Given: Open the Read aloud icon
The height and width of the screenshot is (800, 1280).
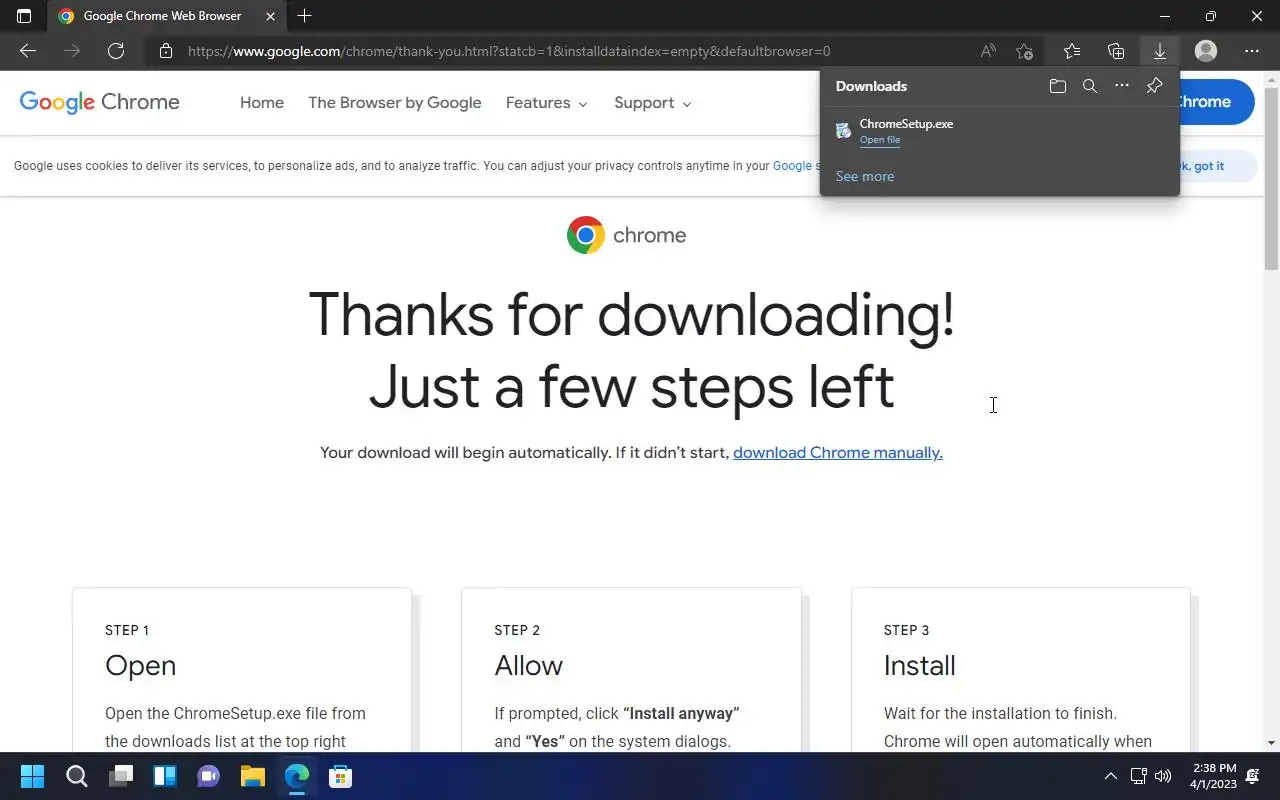Looking at the screenshot, I should (988, 51).
